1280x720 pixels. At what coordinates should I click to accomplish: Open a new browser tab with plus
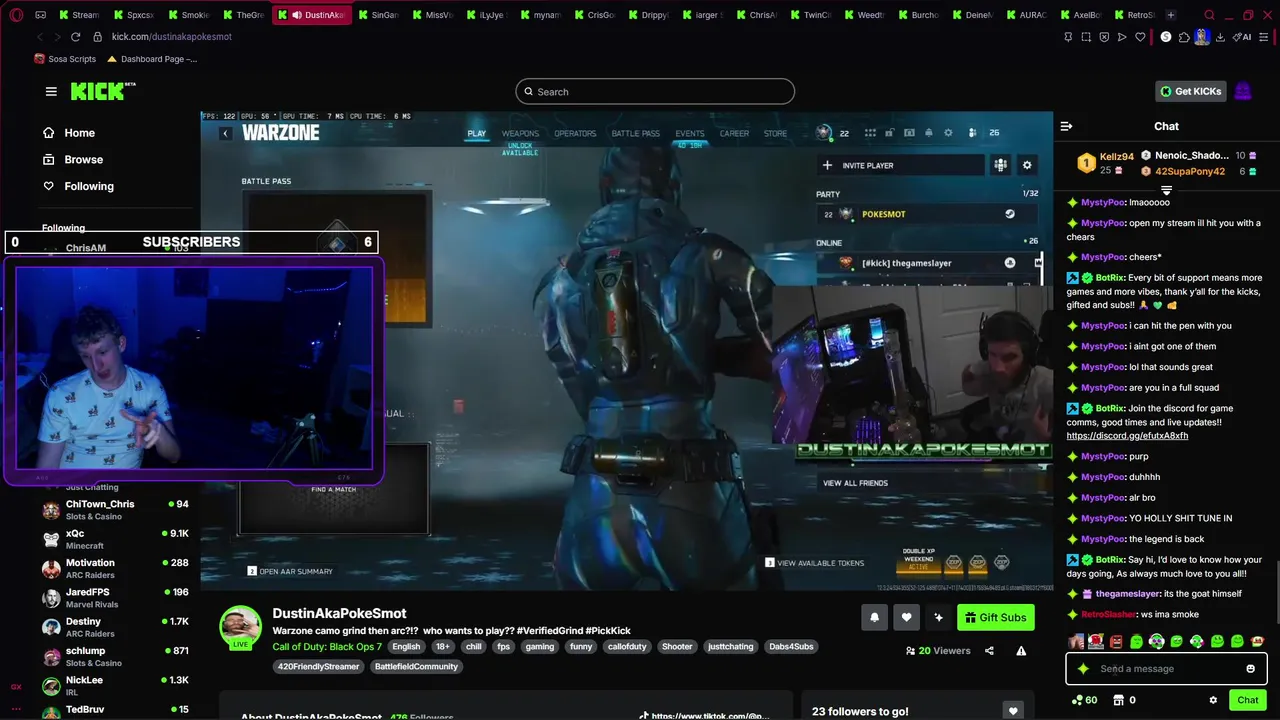coord(1170,15)
